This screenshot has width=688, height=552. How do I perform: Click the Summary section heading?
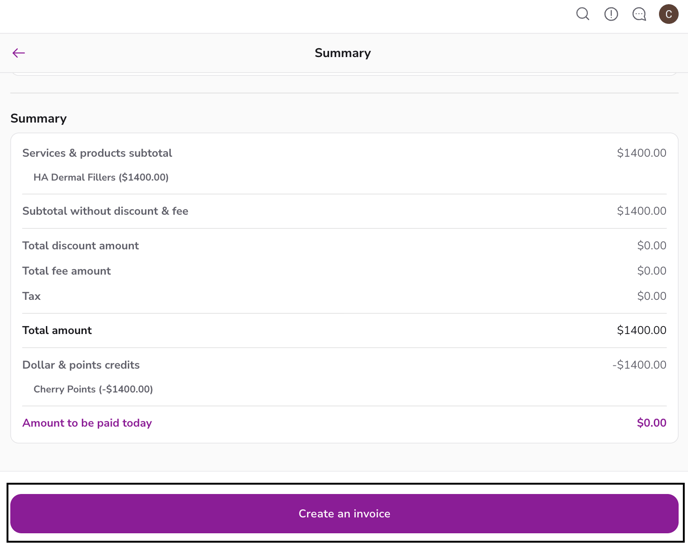(39, 118)
